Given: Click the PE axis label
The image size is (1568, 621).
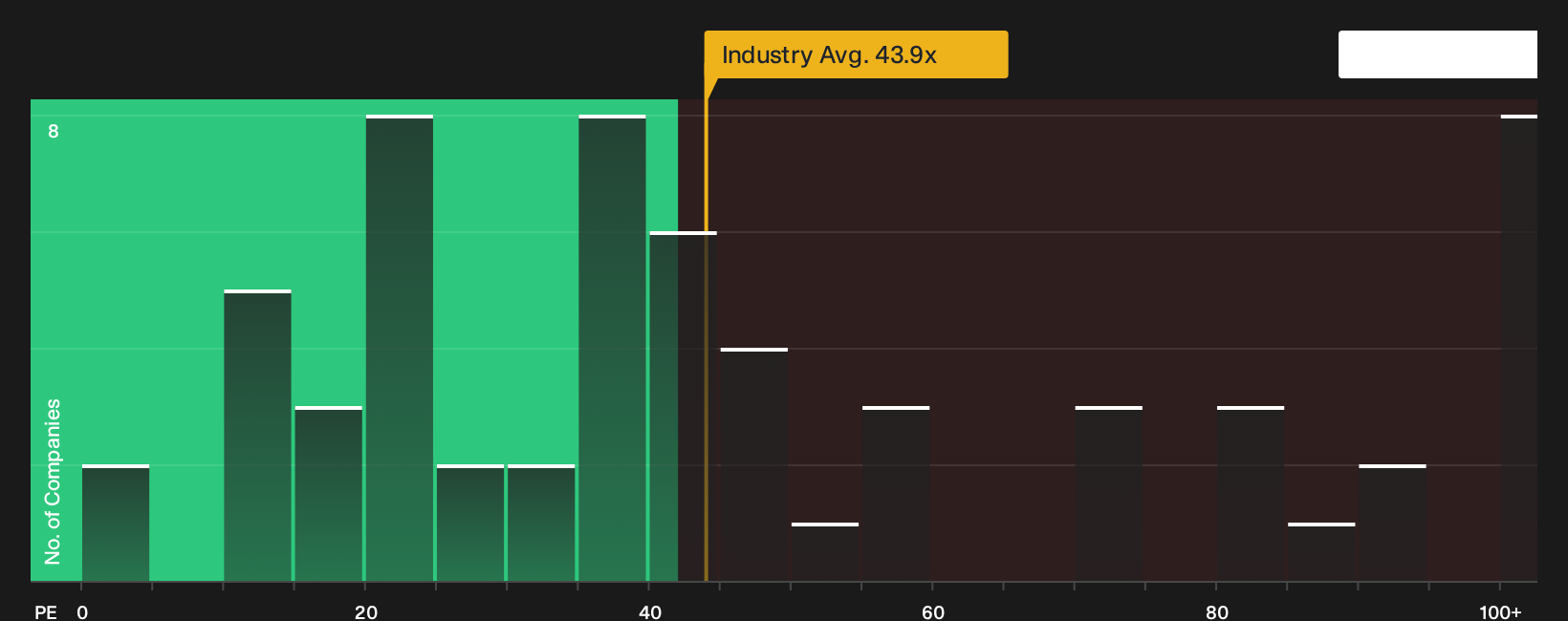Looking at the screenshot, I should coord(46,612).
